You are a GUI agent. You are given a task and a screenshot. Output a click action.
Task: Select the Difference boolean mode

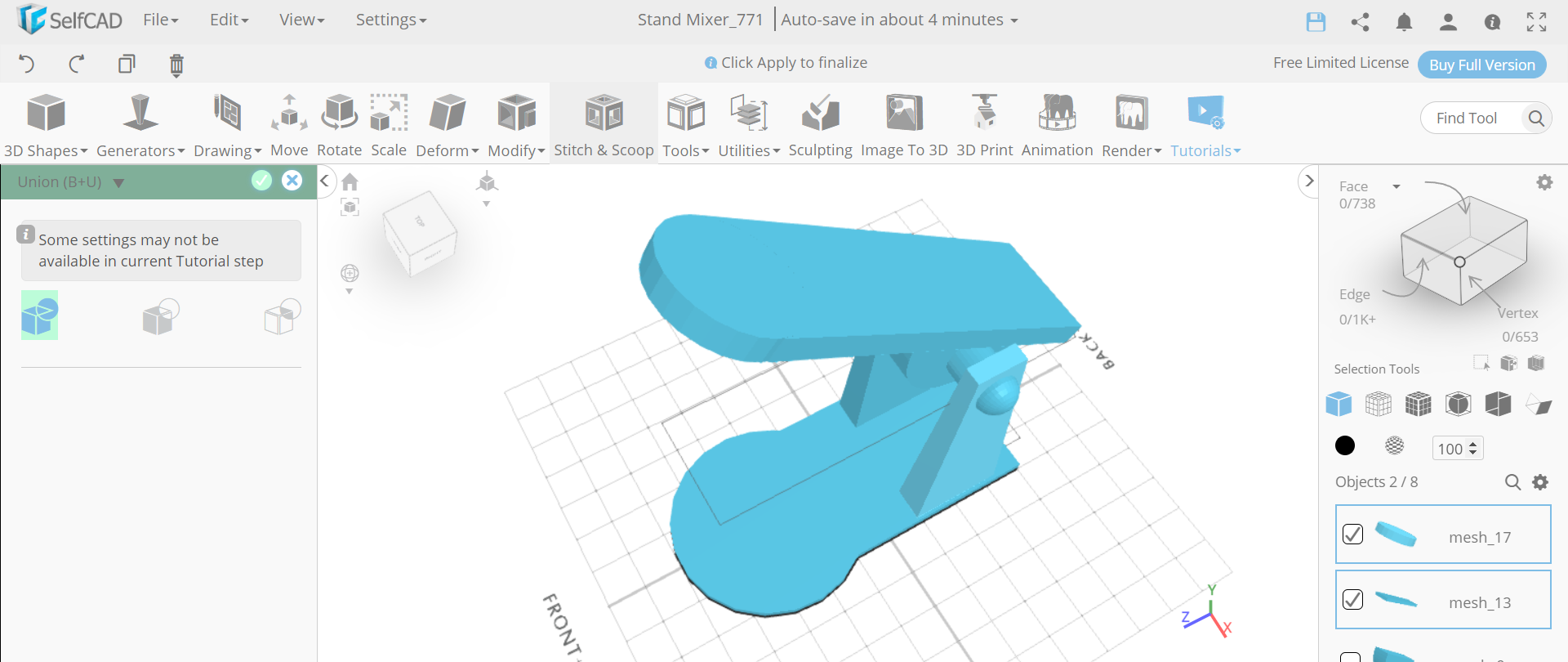(x=161, y=316)
